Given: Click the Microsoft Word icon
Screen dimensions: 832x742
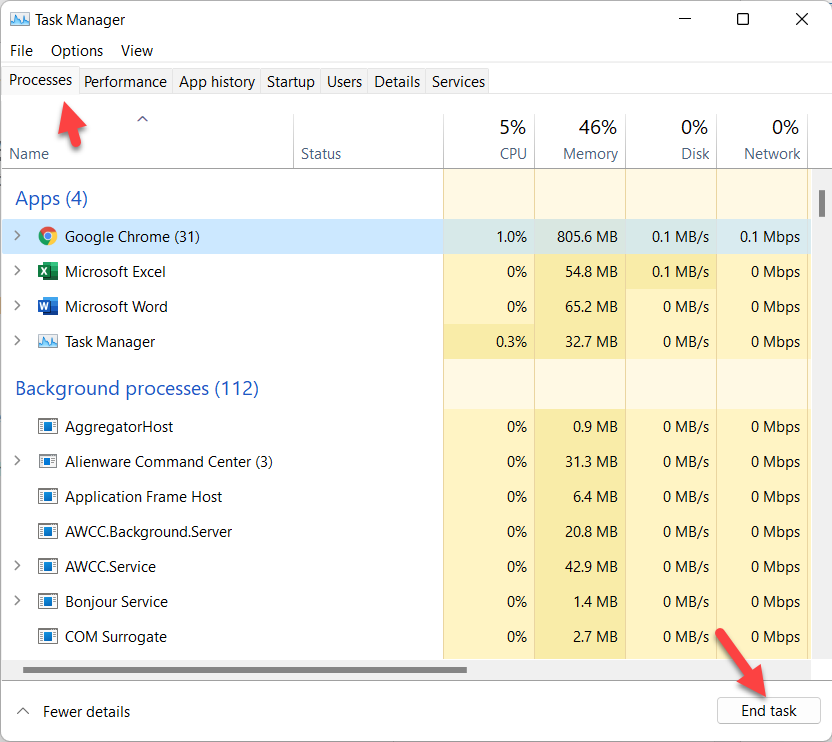Looking at the screenshot, I should (x=47, y=307).
